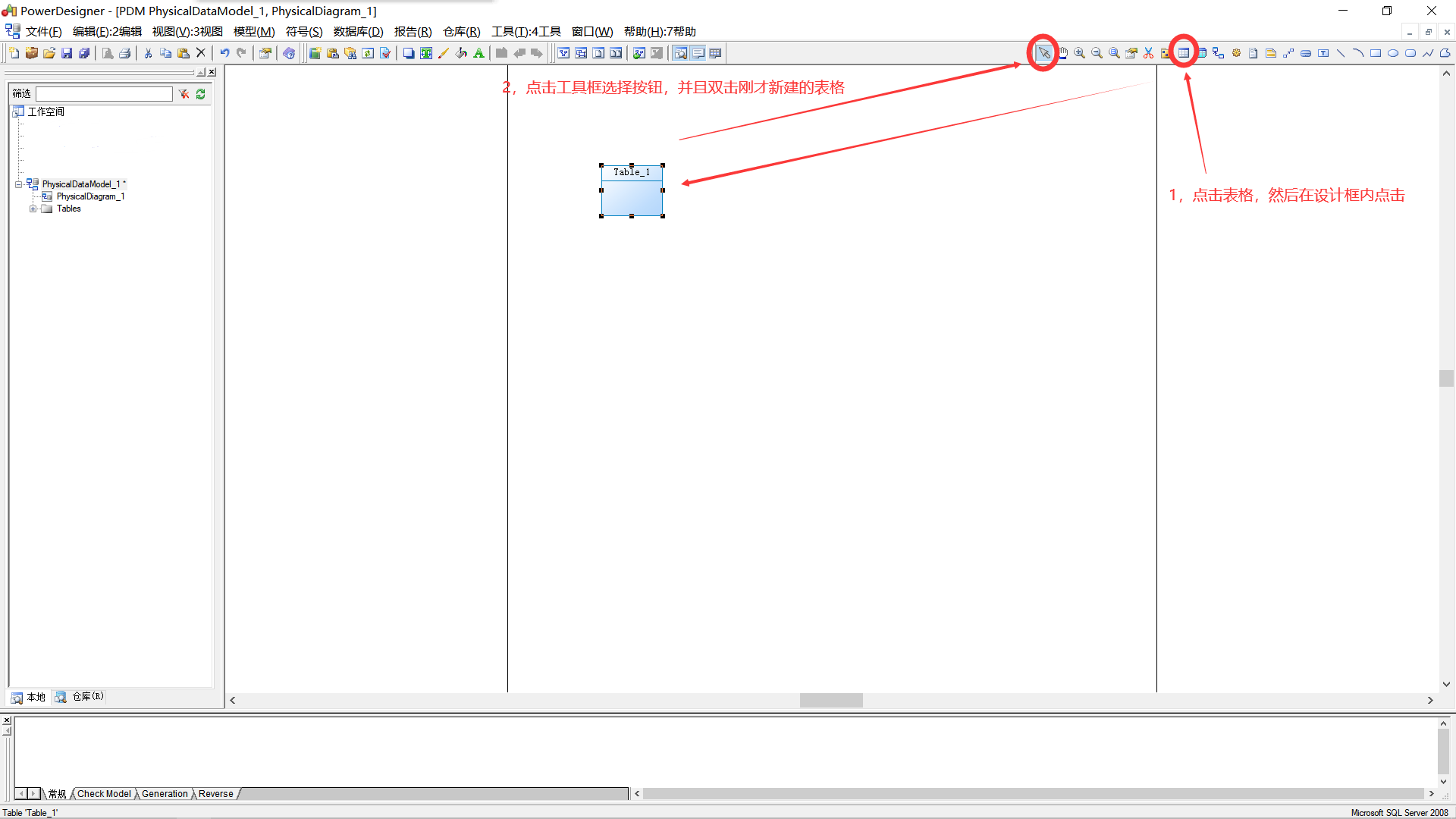This screenshot has height=819, width=1456.
Task: Select the Text tool in palette
Action: pos(1323,53)
